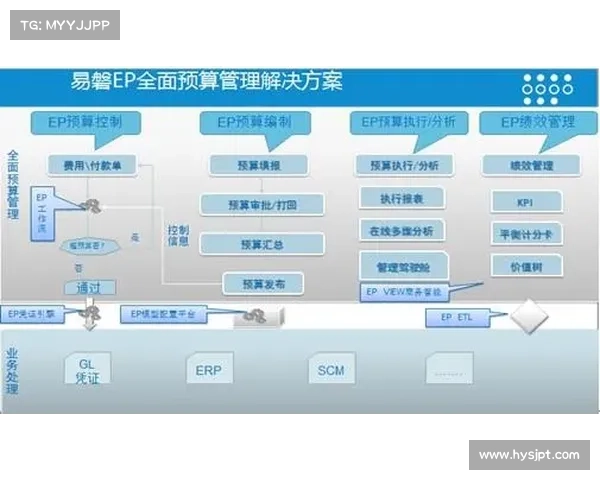The width and height of the screenshot is (600, 480).
Task: Click the title 易磐EP全面预算管理解决方案
Action: [206, 81]
